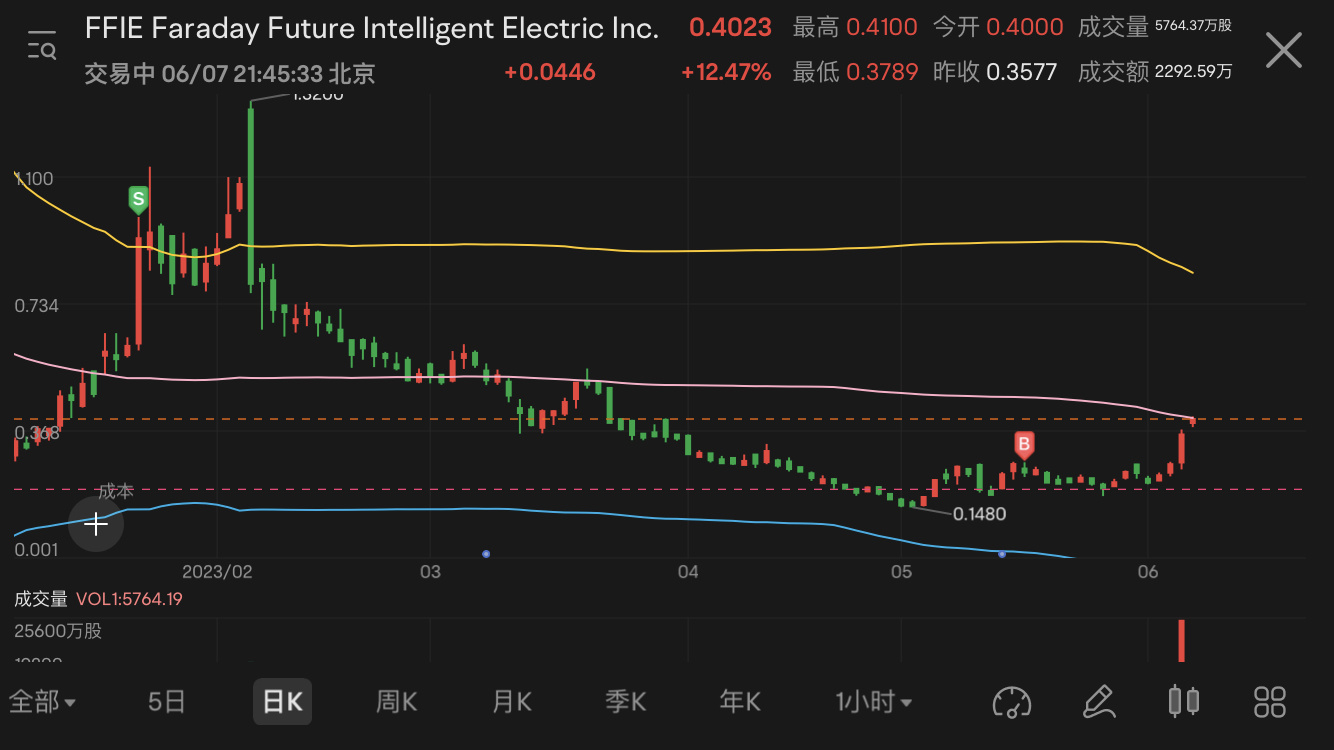The height and width of the screenshot is (750, 1334).
Task: Select the 日K daily candlestick tab
Action: pyautogui.click(x=282, y=702)
